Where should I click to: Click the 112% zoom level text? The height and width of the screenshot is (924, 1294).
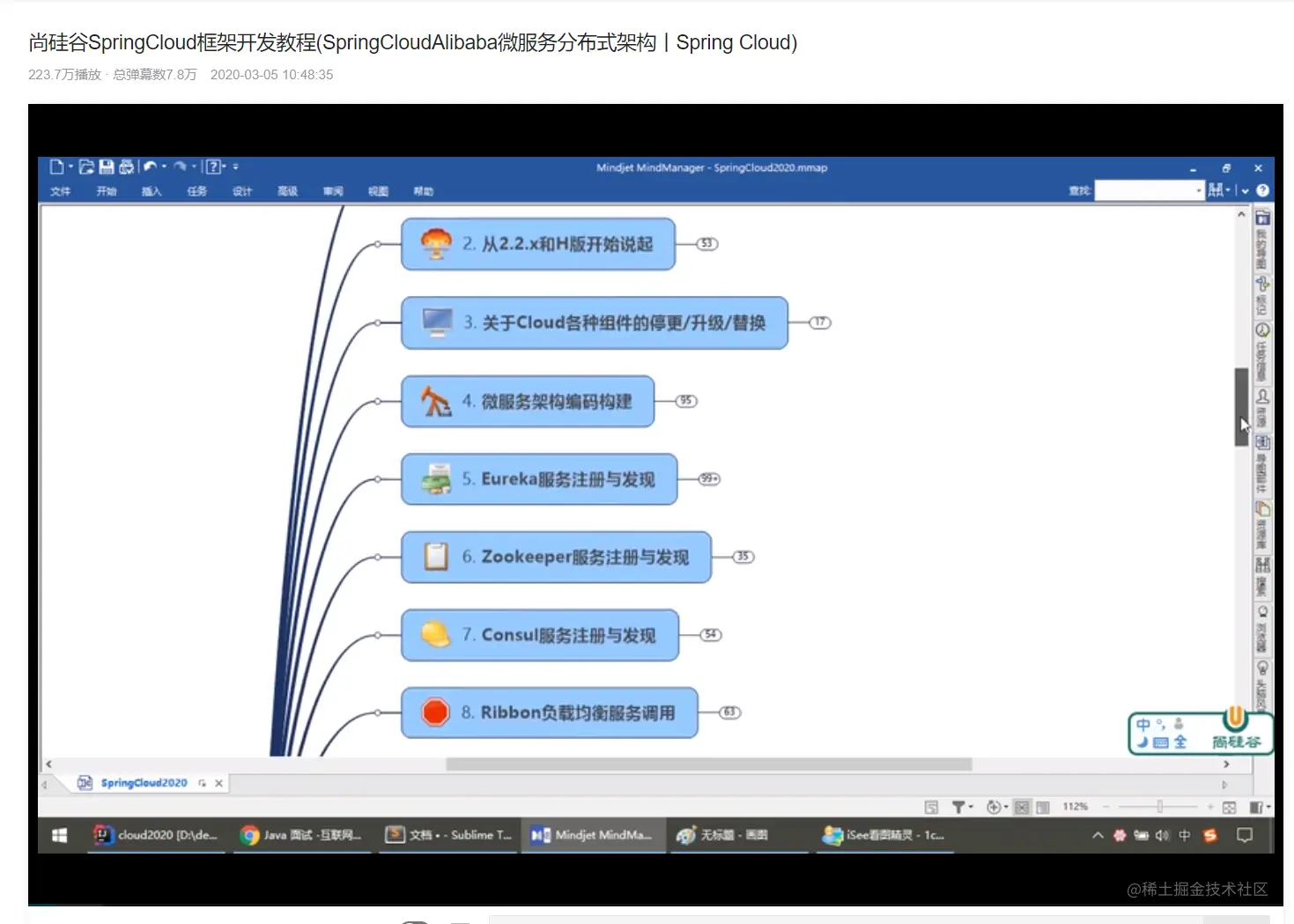[x=1075, y=807]
